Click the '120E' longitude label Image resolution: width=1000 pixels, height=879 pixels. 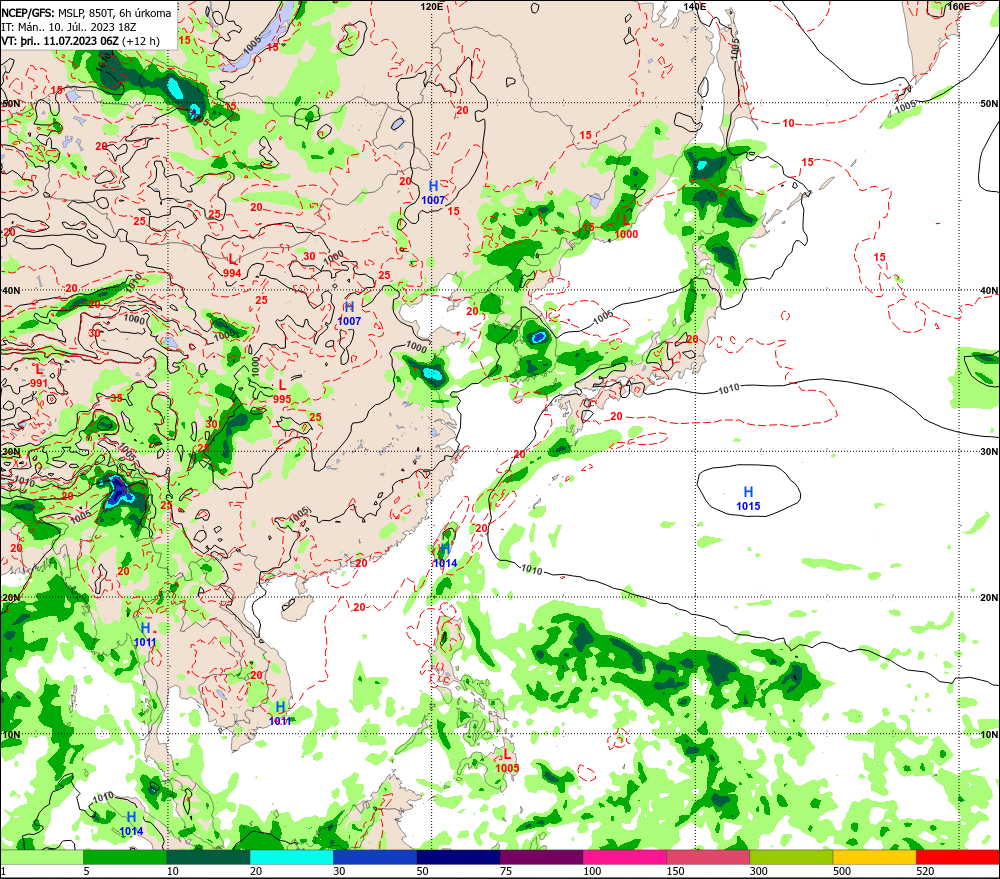tap(432, 6)
